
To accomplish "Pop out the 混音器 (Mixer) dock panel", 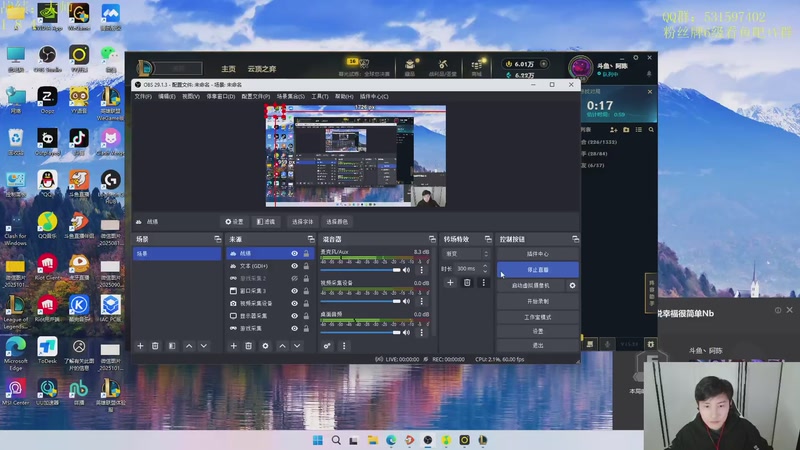I will tap(432, 239).
